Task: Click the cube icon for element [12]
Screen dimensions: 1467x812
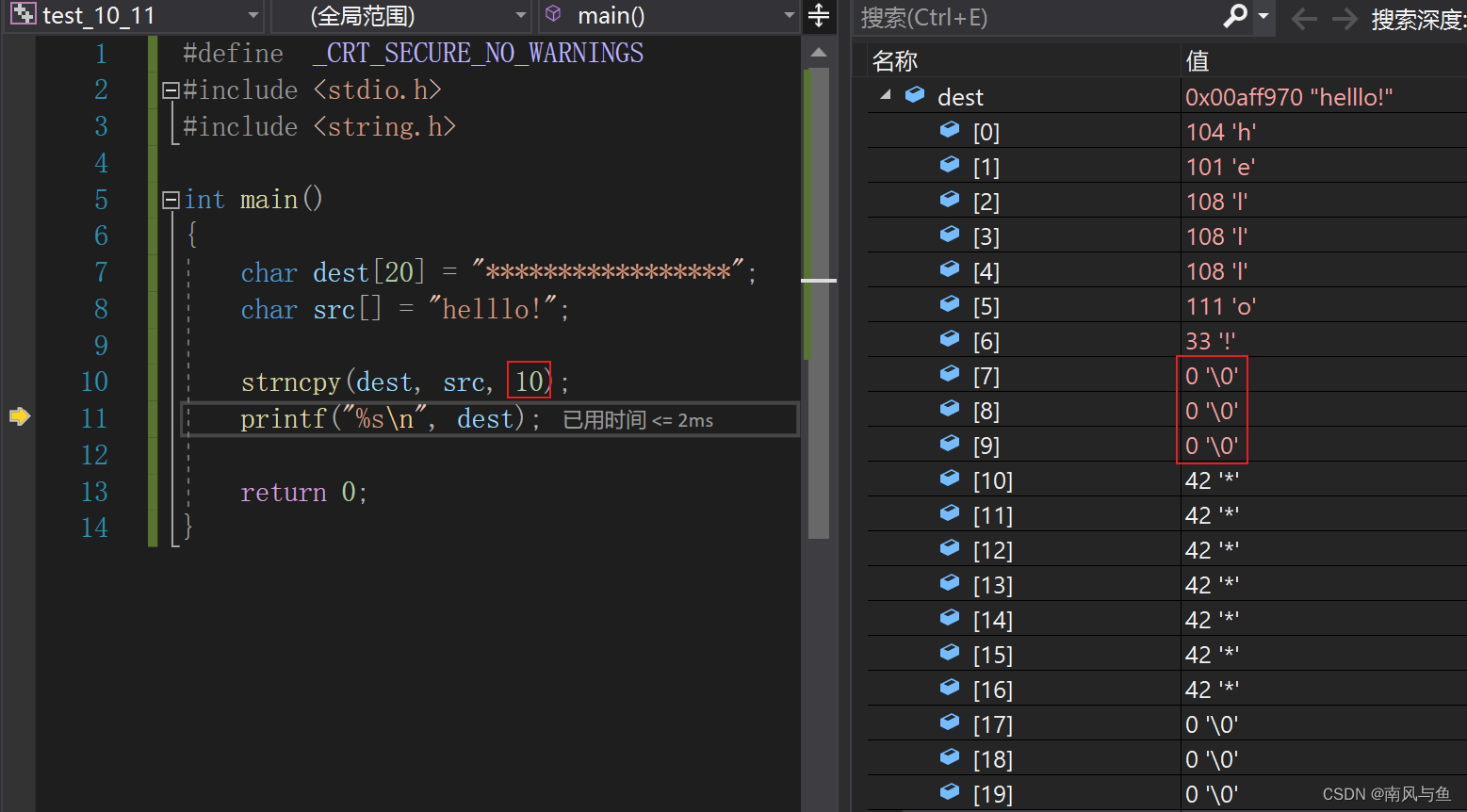Action: click(950, 548)
